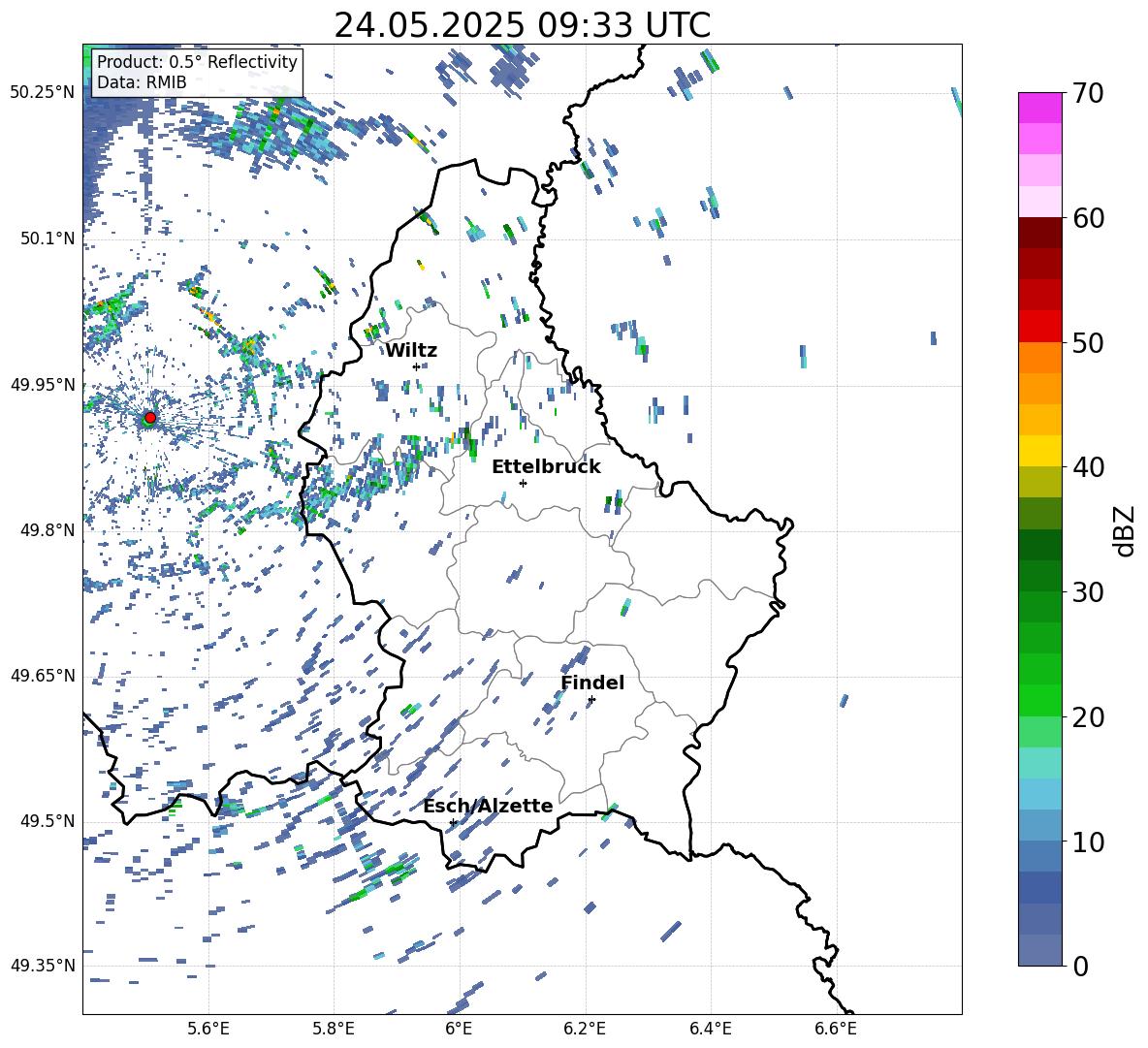
Task: Click the 5.6°E longitude label
Action: pos(207,1030)
